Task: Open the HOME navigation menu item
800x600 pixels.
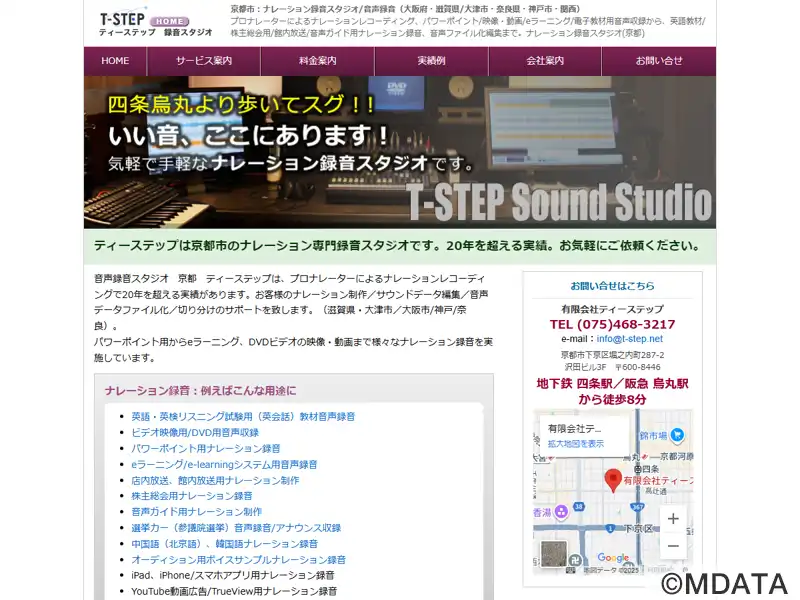Action: coord(115,61)
